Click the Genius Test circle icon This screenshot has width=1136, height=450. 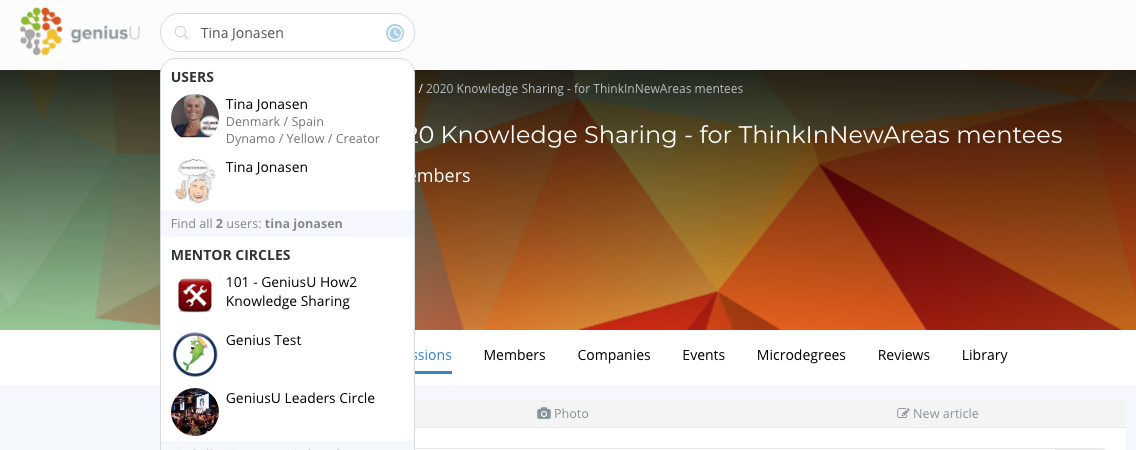[195, 353]
